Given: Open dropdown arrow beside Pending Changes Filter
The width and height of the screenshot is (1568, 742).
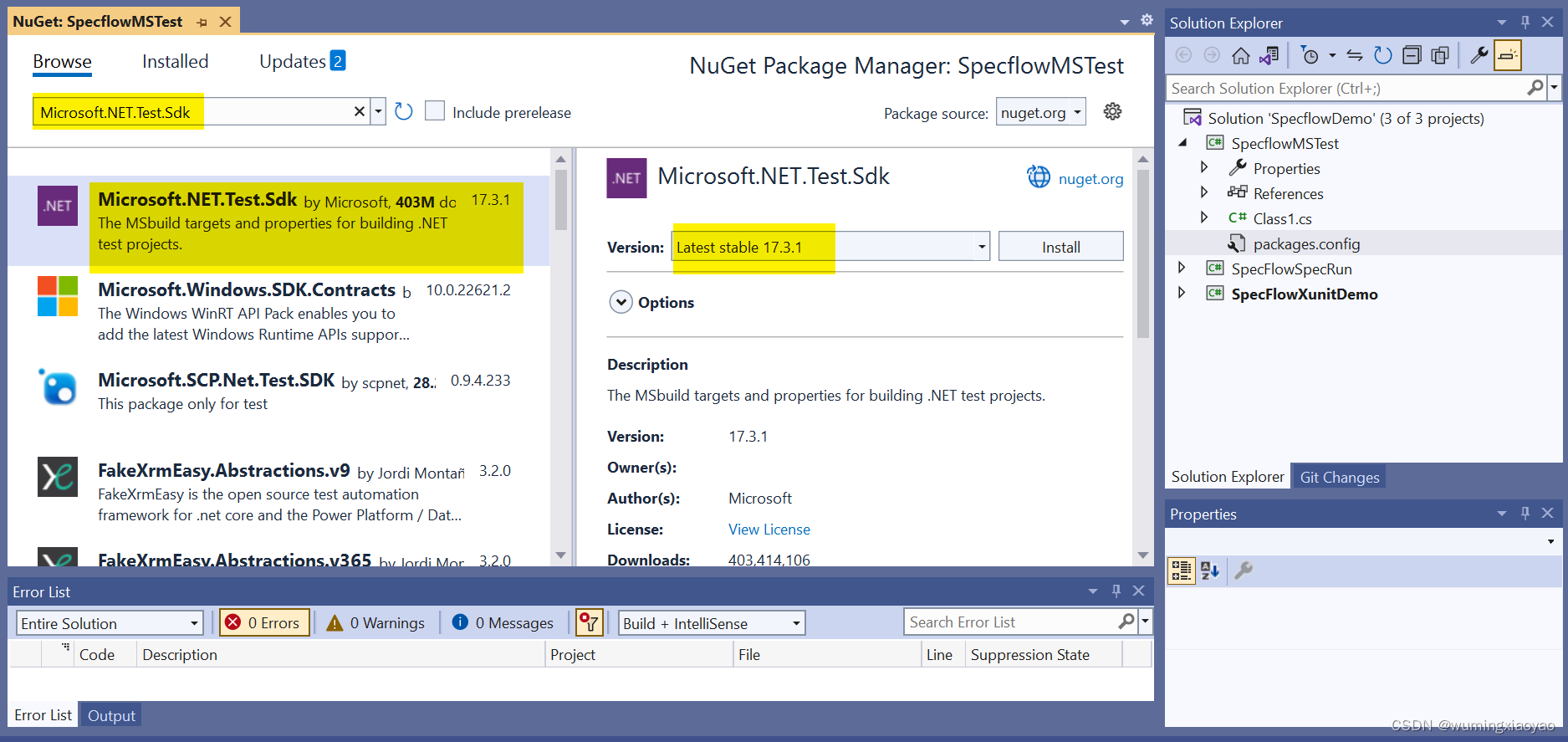Looking at the screenshot, I should tap(1332, 55).
